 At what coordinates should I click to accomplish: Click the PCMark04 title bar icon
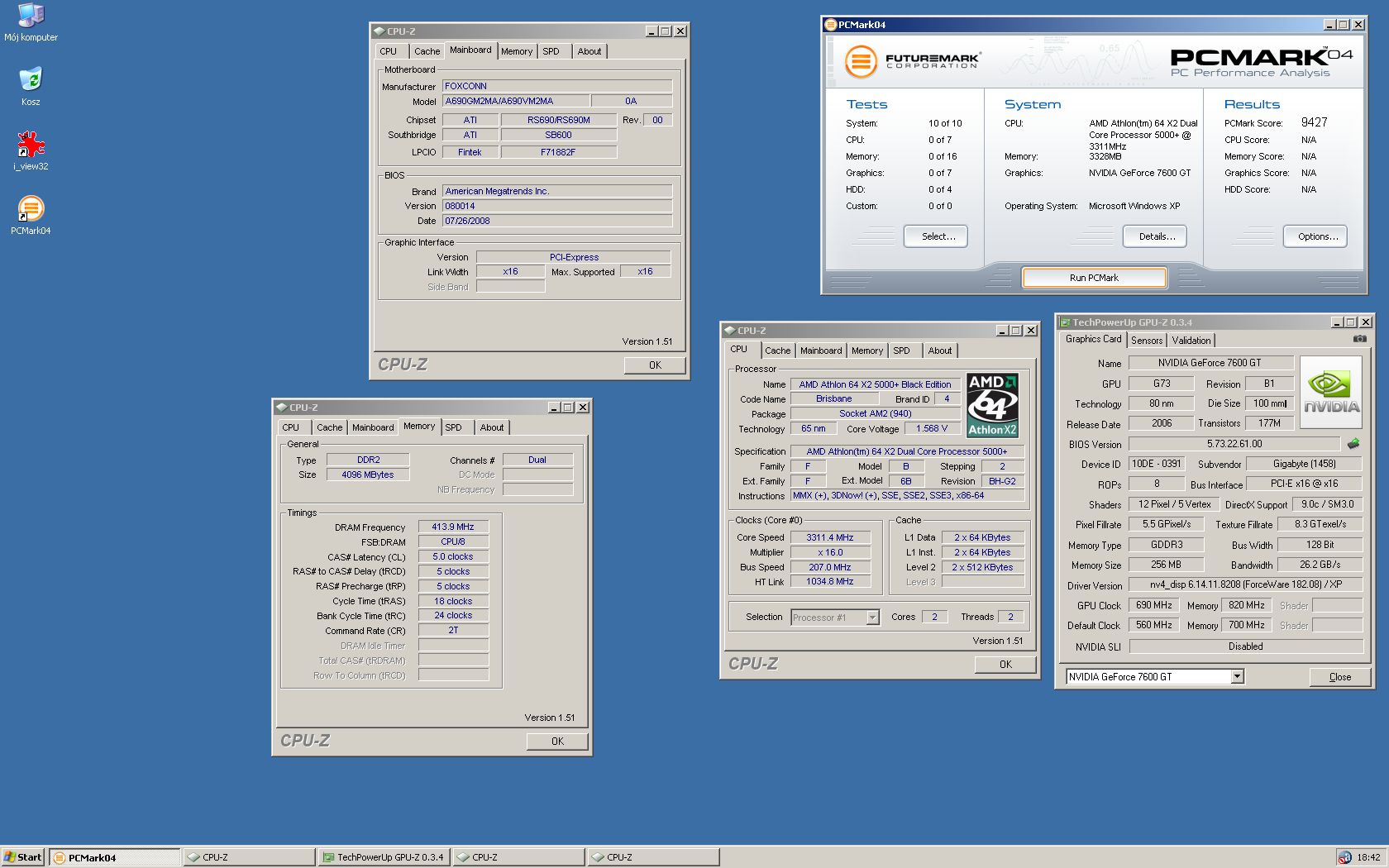830,25
